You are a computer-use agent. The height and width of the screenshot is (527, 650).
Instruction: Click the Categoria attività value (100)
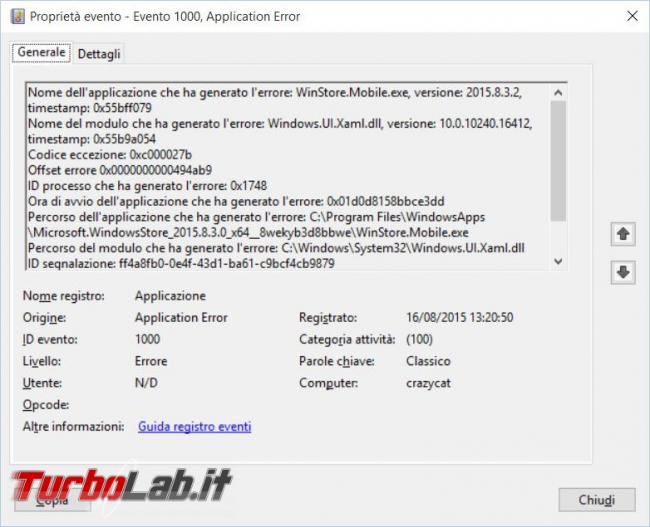tap(420, 339)
